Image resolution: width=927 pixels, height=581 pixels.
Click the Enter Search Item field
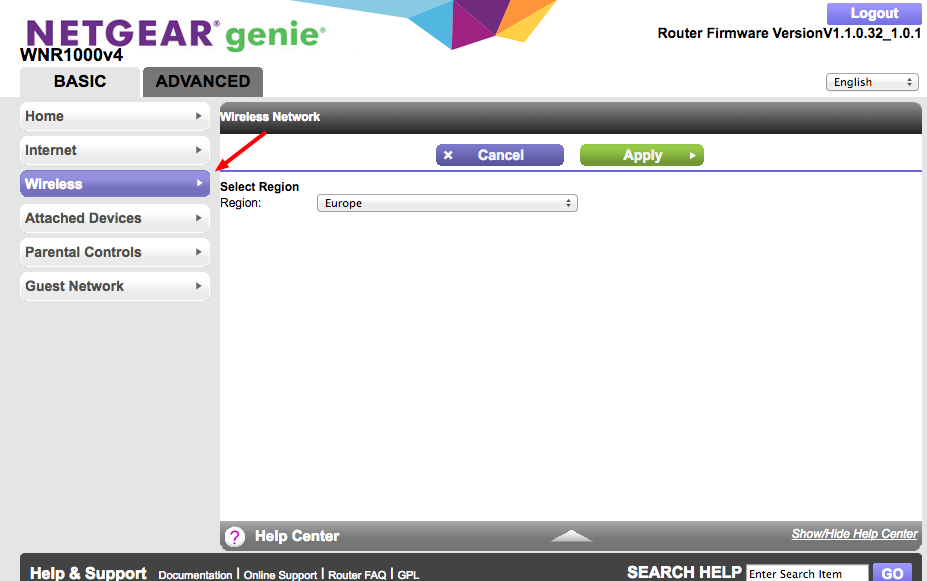tap(807, 573)
